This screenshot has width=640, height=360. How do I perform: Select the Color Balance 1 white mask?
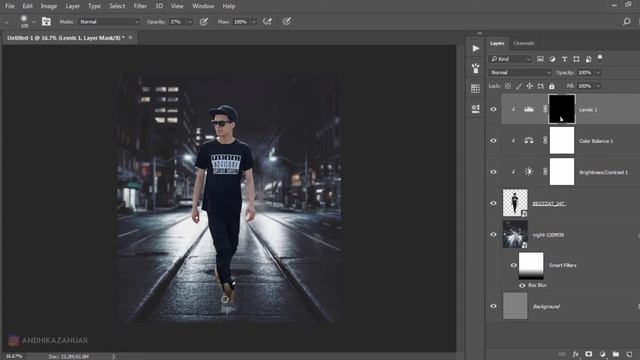tap(562, 140)
